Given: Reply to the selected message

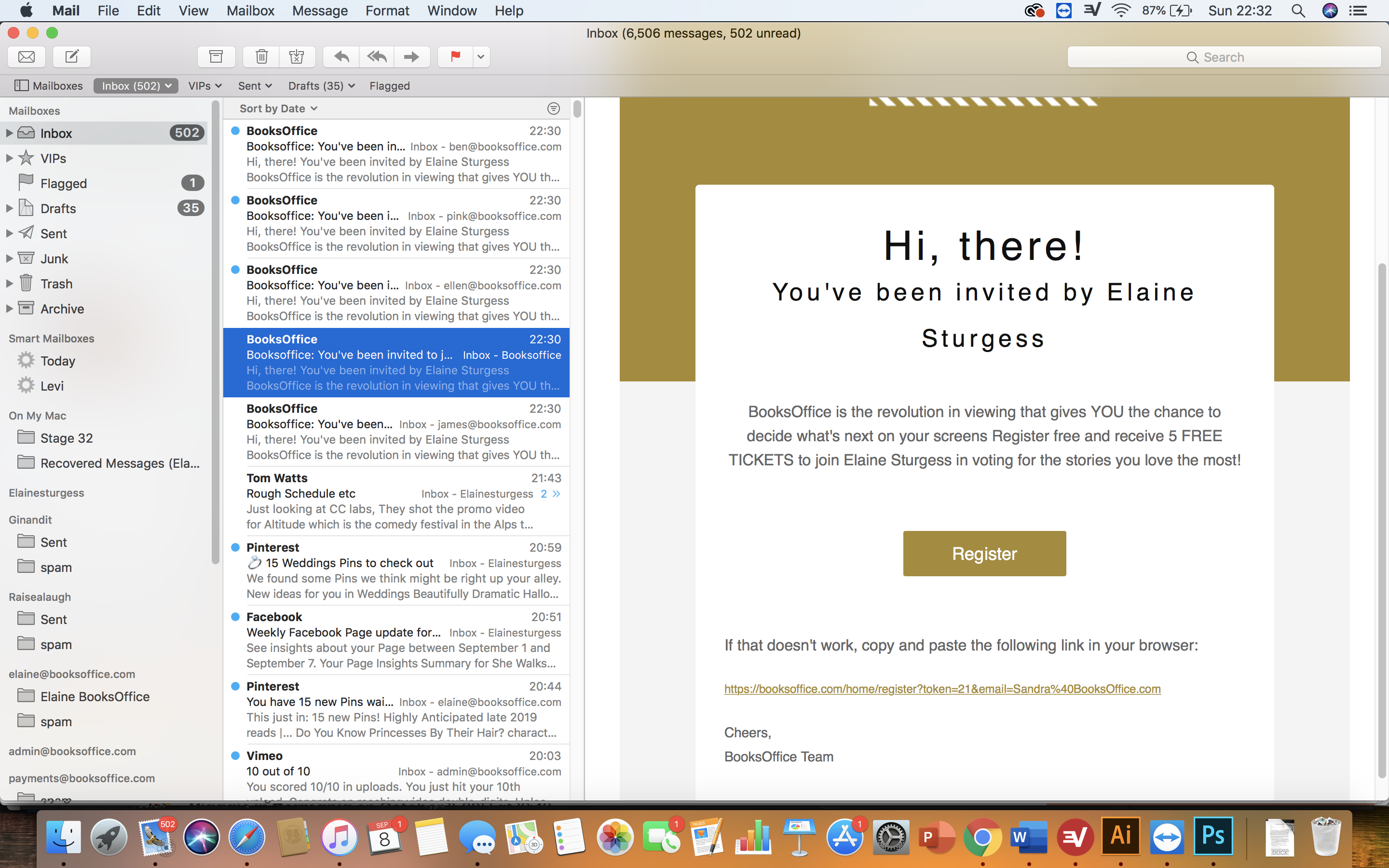Looking at the screenshot, I should tap(341, 57).
